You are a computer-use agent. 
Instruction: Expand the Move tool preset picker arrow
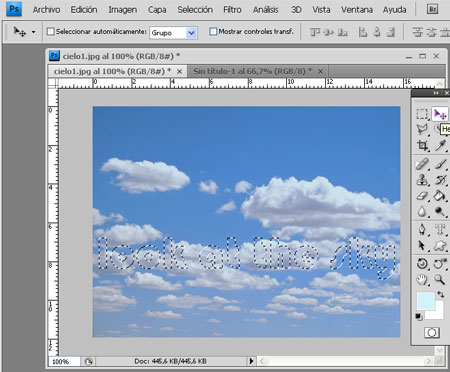pos(33,32)
